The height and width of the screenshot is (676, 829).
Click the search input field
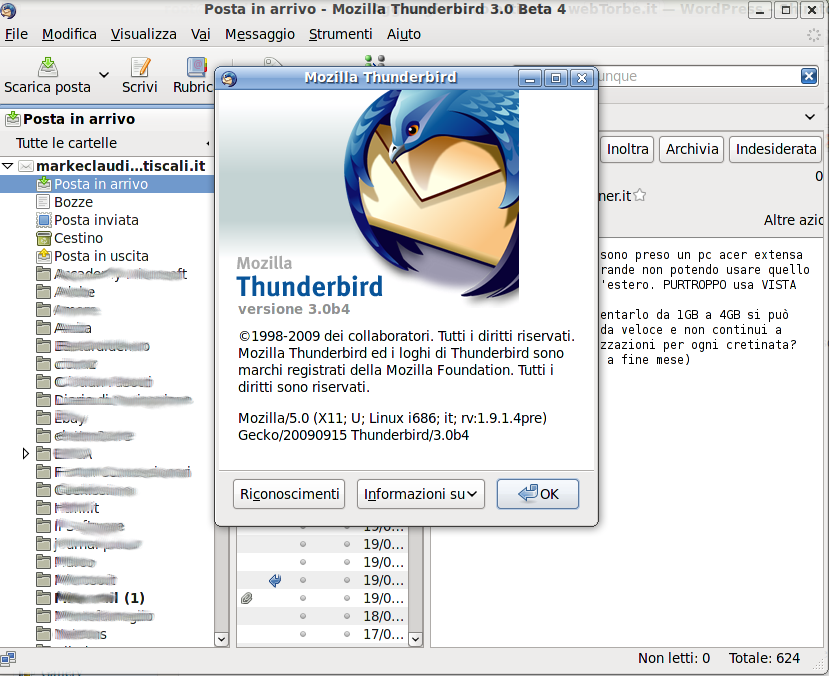click(698, 76)
